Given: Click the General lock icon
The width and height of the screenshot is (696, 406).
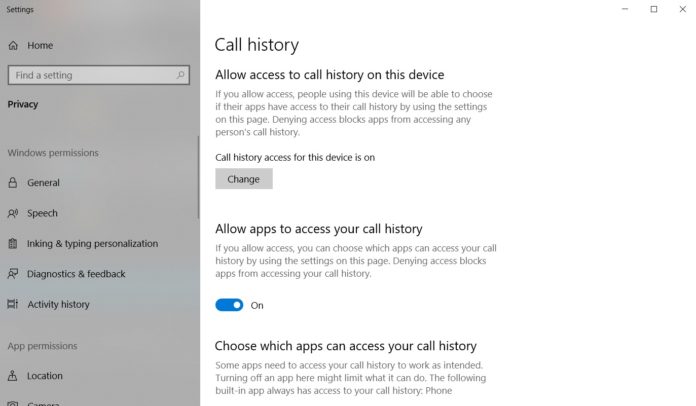Looking at the screenshot, I should 13,182.
